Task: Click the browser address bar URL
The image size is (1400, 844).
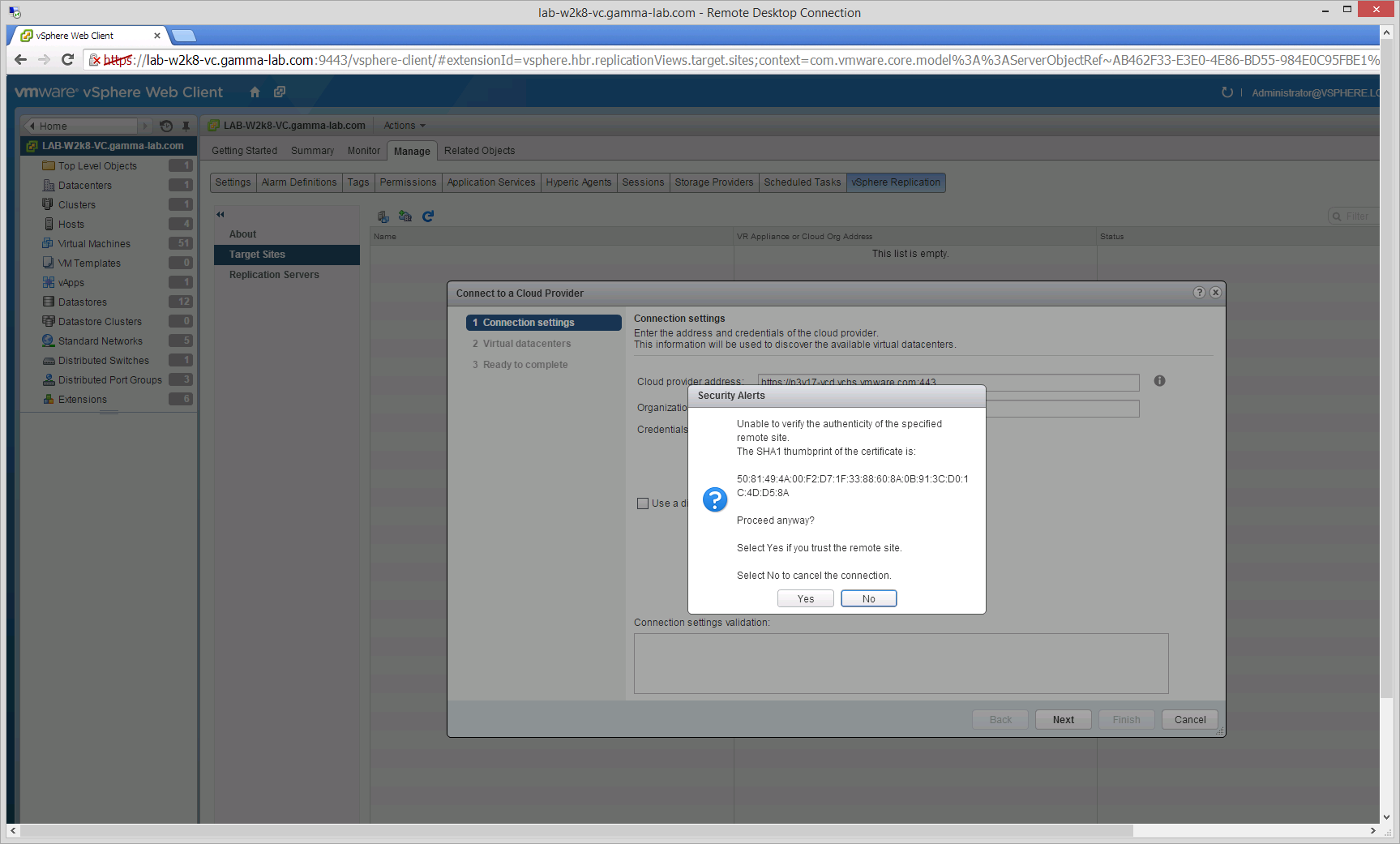Action: pos(649,60)
